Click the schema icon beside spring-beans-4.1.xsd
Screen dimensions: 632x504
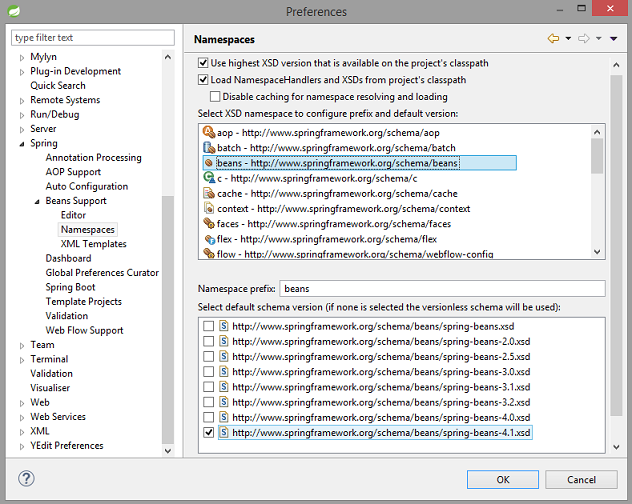[224, 432]
